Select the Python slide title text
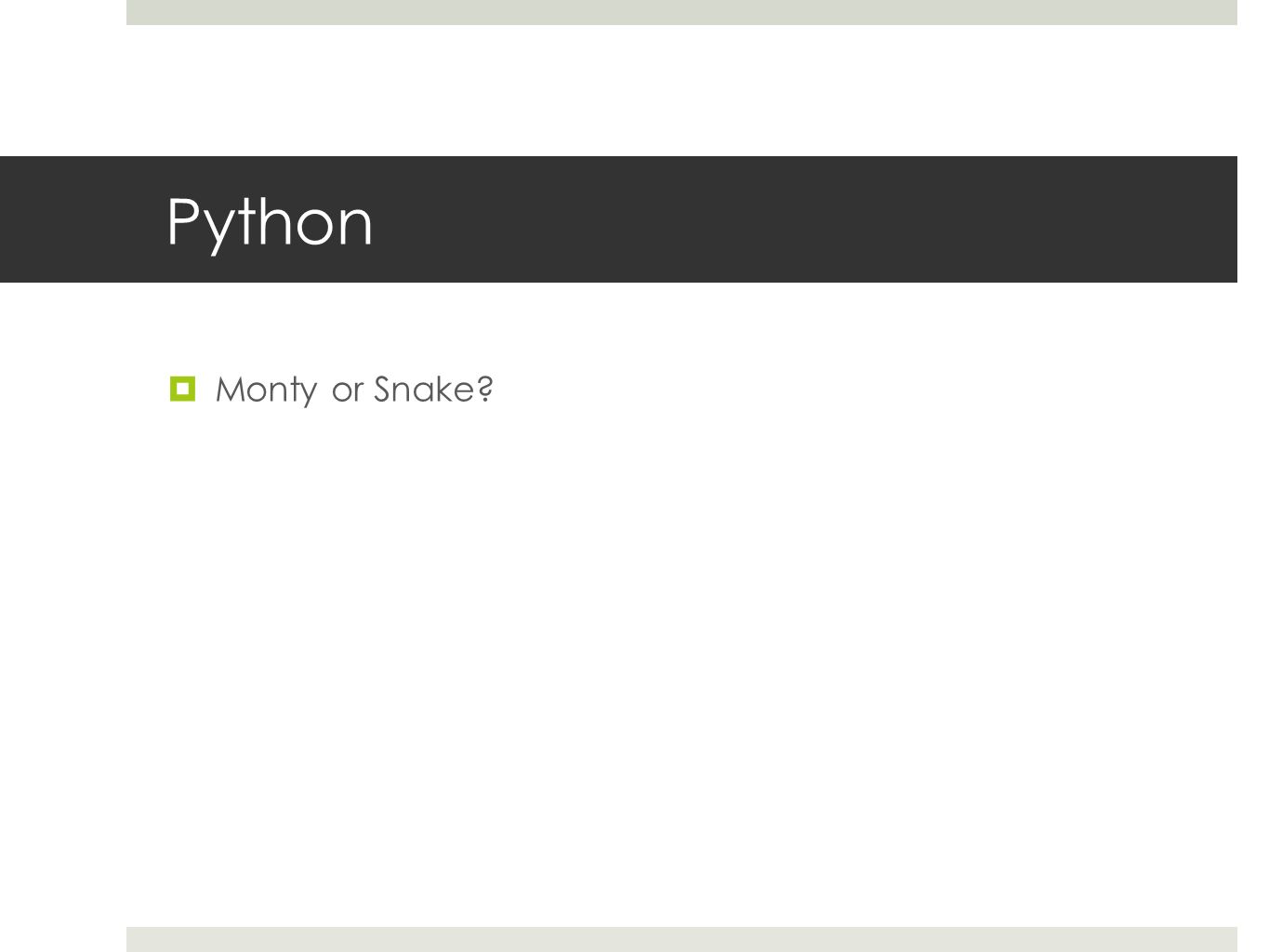 pyautogui.click(x=270, y=221)
